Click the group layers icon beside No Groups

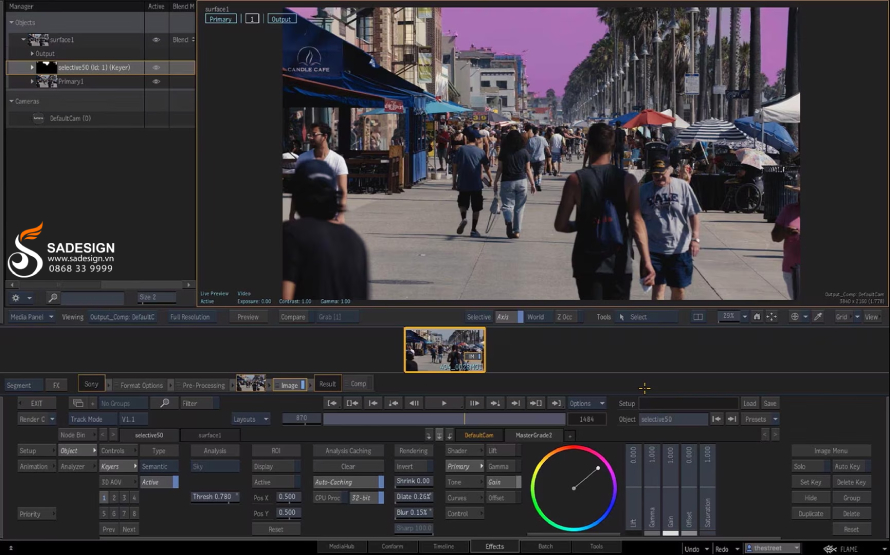click(78, 403)
